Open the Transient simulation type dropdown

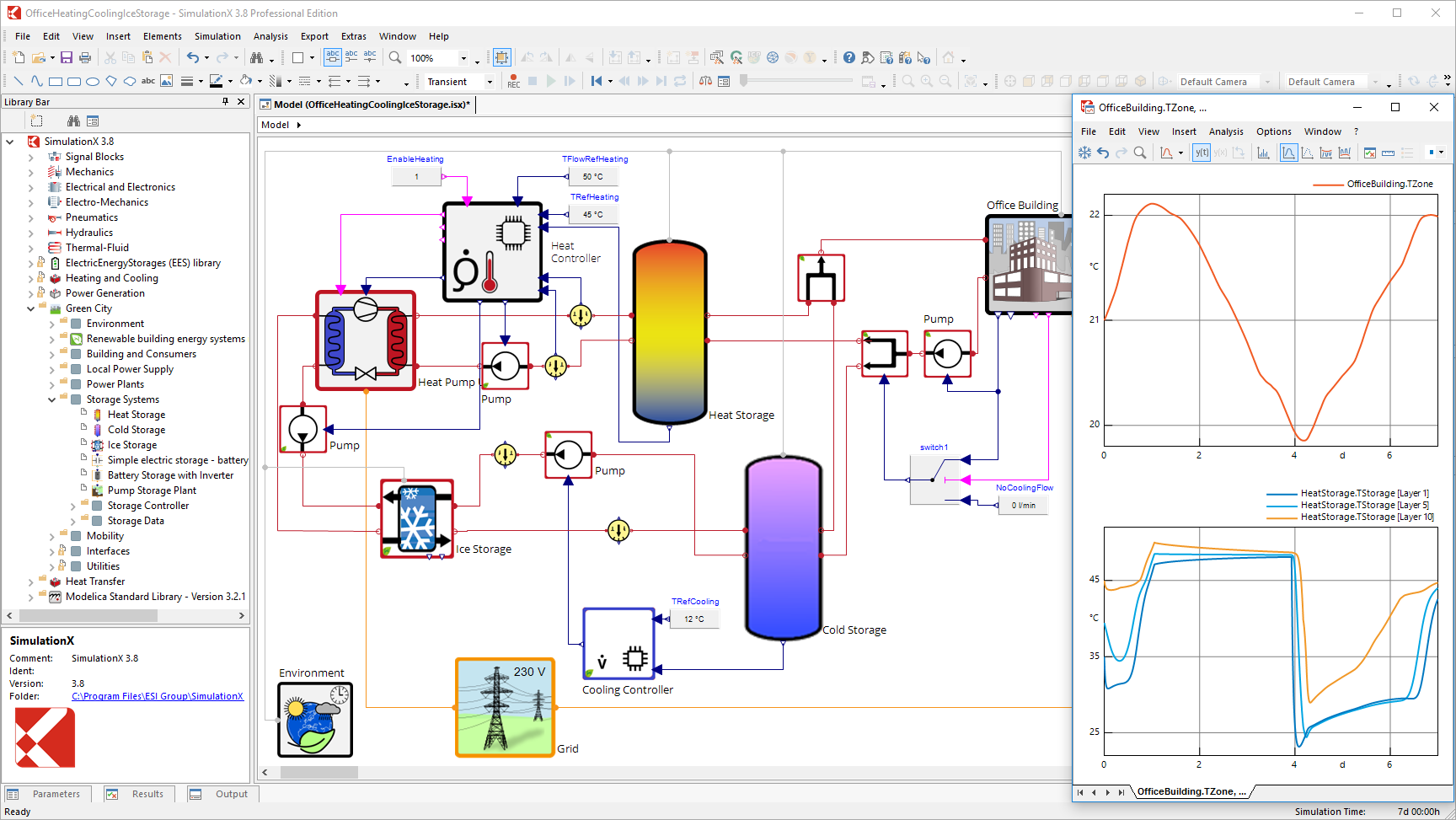(489, 82)
